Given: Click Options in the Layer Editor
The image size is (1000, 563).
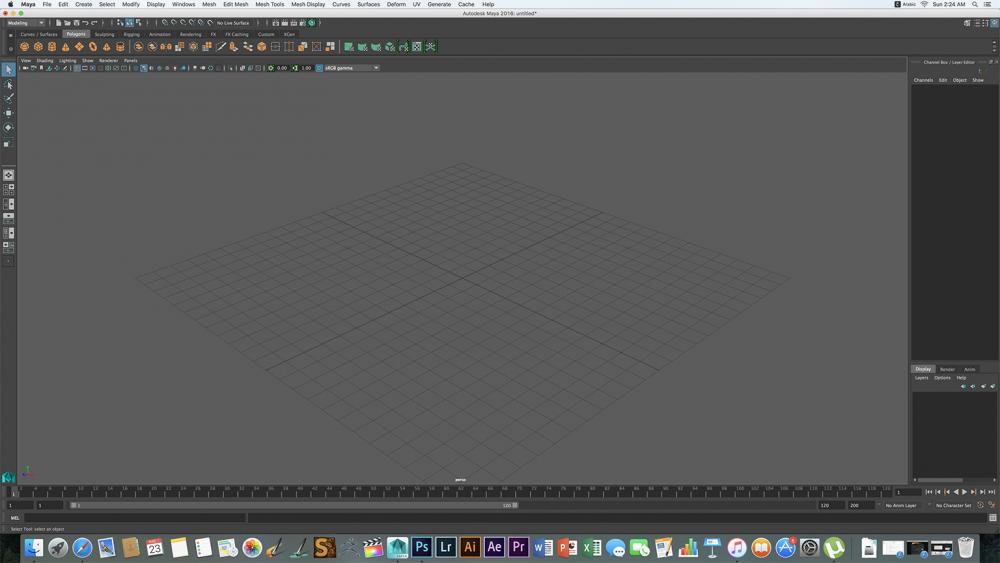Looking at the screenshot, I should (942, 377).
